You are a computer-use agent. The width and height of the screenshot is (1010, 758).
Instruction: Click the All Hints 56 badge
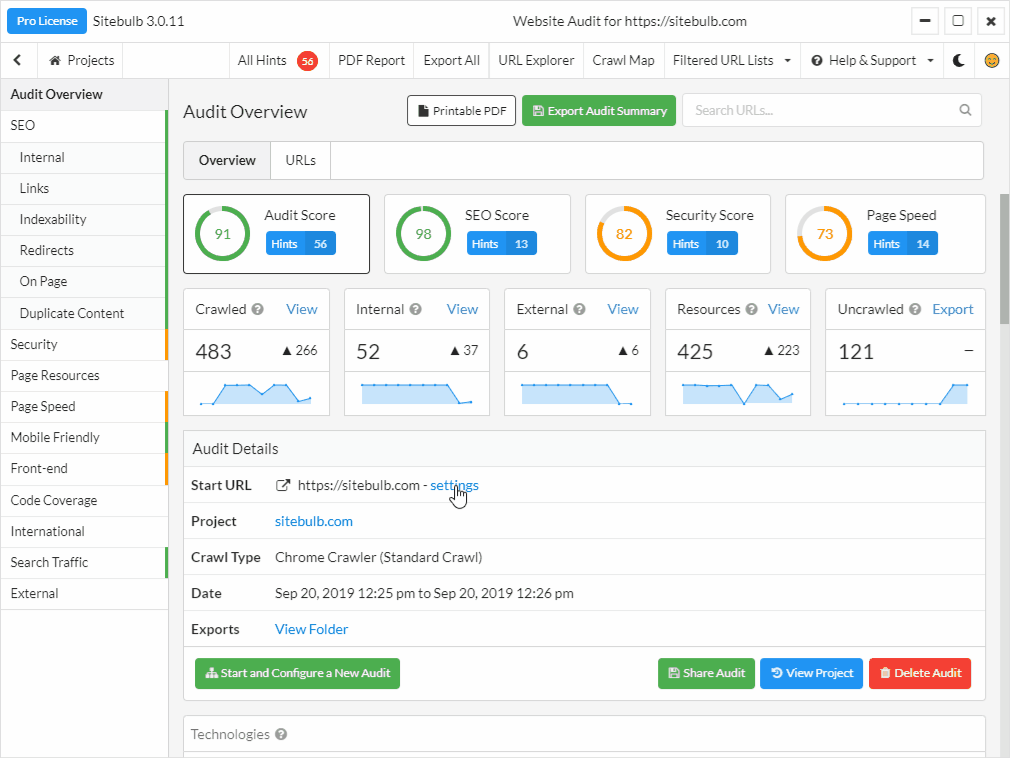tap(307, 61)
